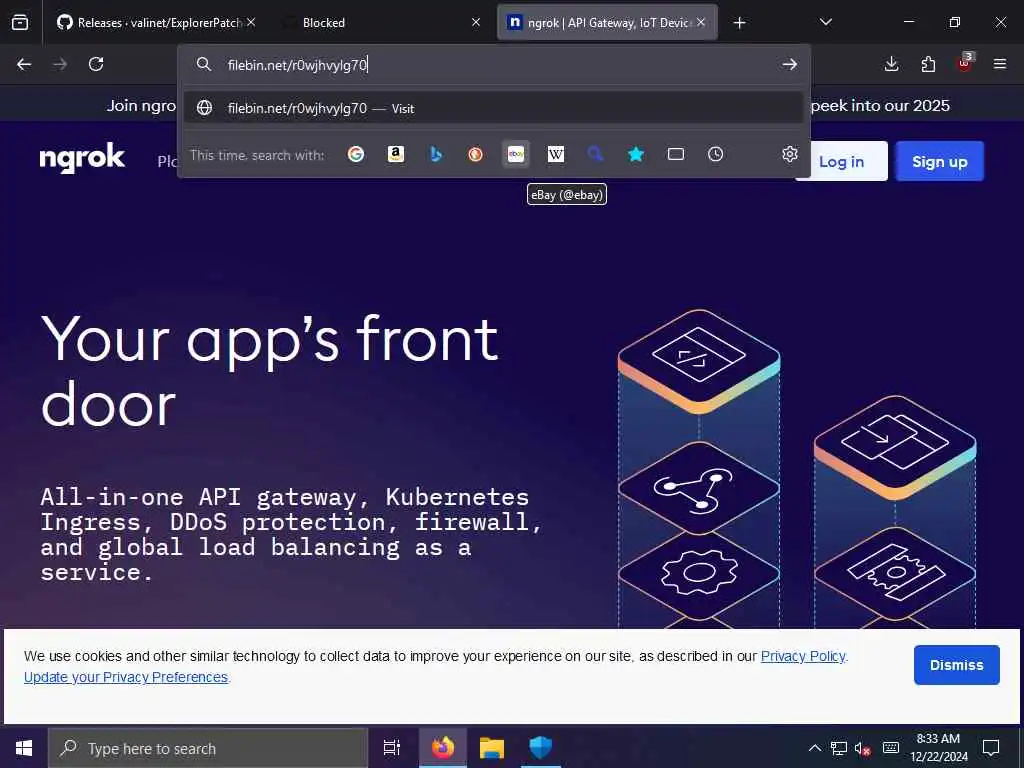Click the ngrok logo
Viewport: 1024px width, 768px height.
(x=82, y=157)
